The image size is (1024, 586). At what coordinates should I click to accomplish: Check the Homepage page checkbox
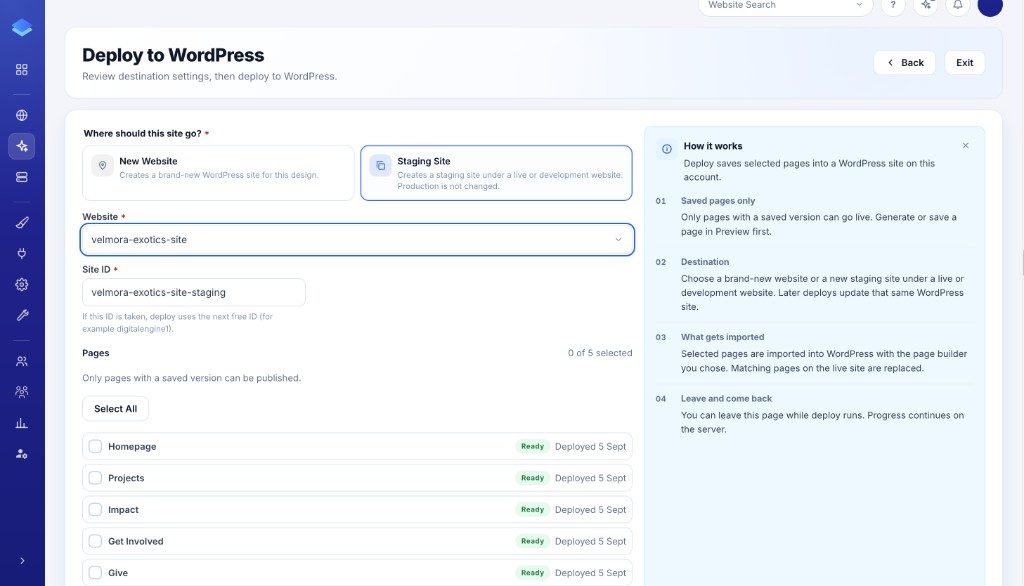(95, 446)
